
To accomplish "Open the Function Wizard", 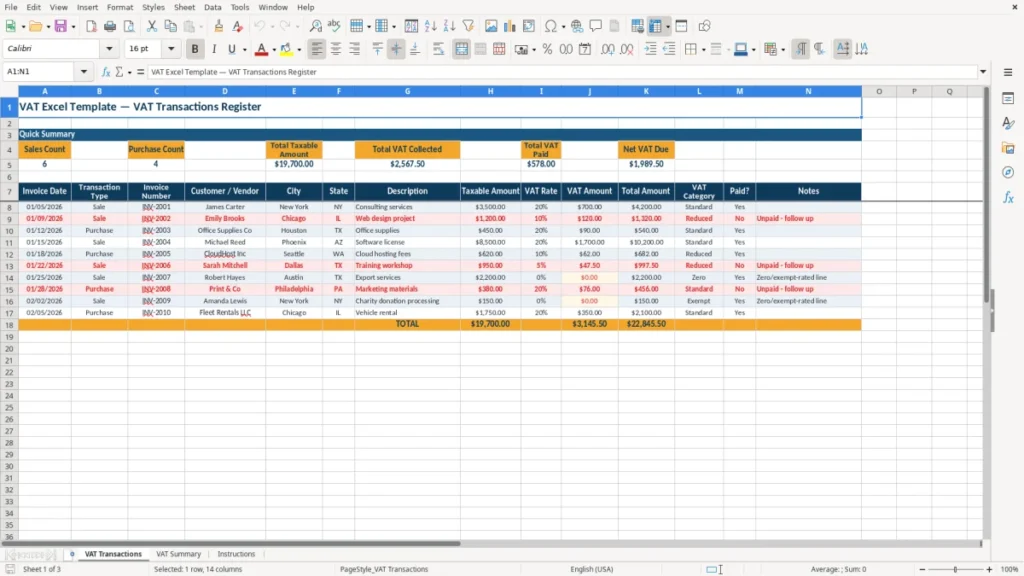I will click(x=106, y=72).
